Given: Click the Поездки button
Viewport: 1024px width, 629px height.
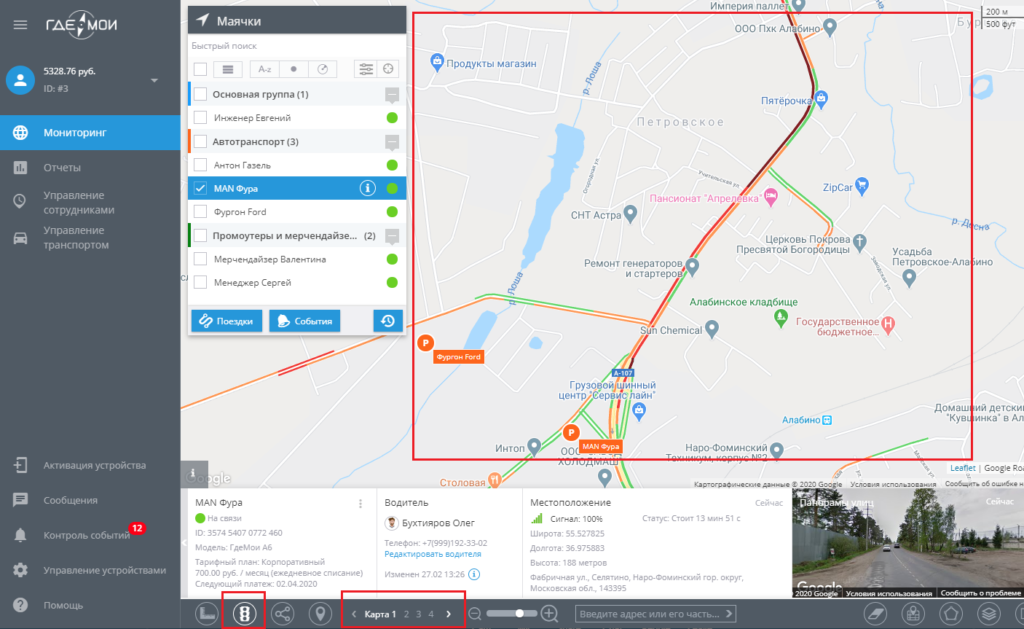Looking at the screenshot, I should pos(227,321).
